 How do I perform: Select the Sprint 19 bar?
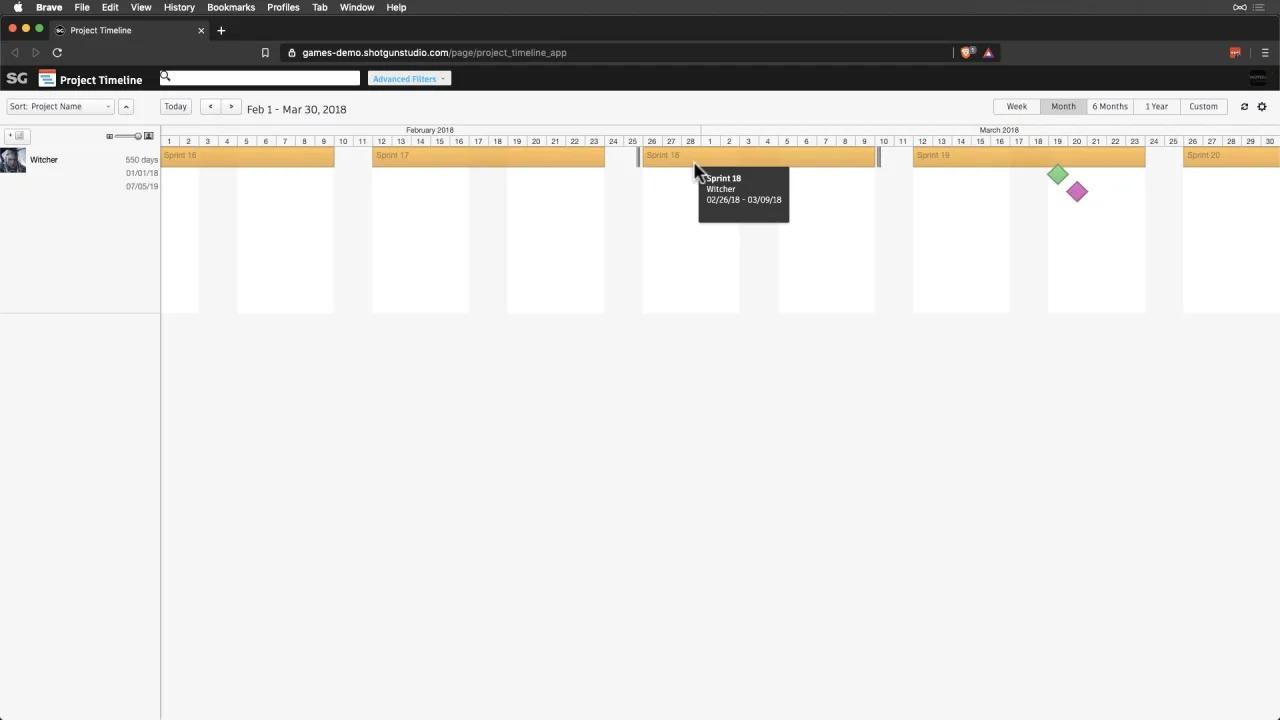(x=1029, y=155)
